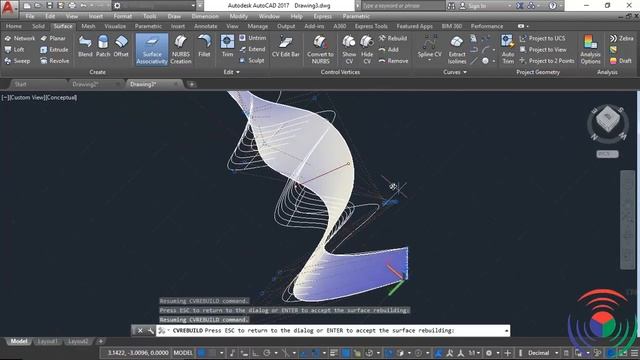Screen dimensions: 640x360
Task: Click the Blend surface tool
Action: click(85, 46)
